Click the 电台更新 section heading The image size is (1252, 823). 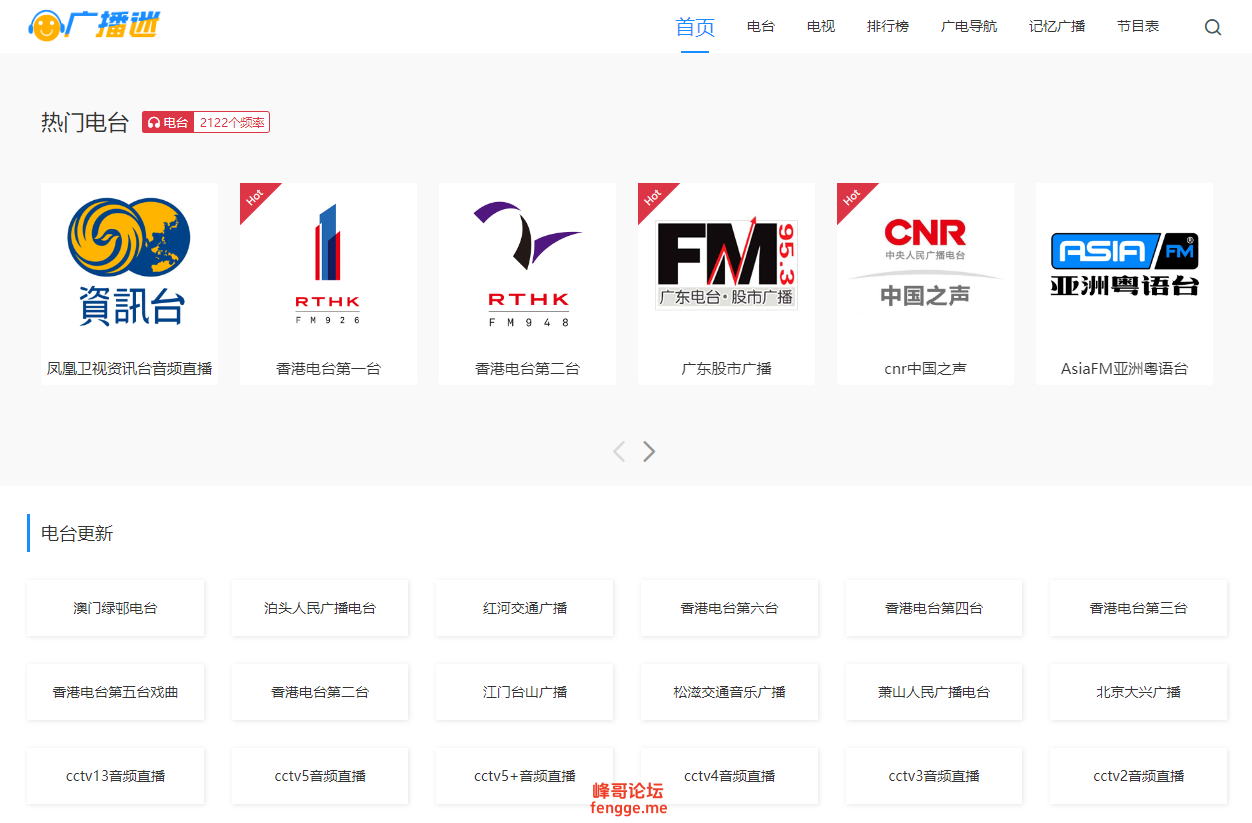click(x=77, y=533)
